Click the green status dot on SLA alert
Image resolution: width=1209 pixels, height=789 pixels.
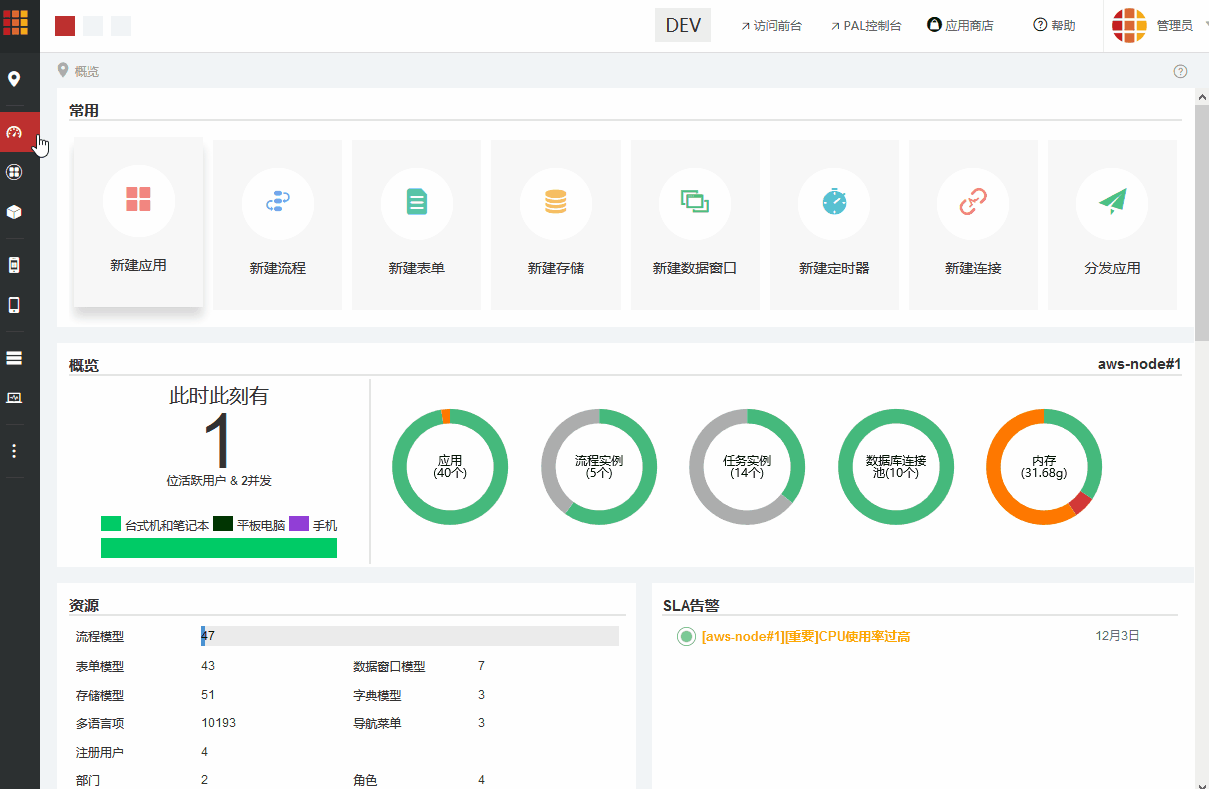[686, 636]
